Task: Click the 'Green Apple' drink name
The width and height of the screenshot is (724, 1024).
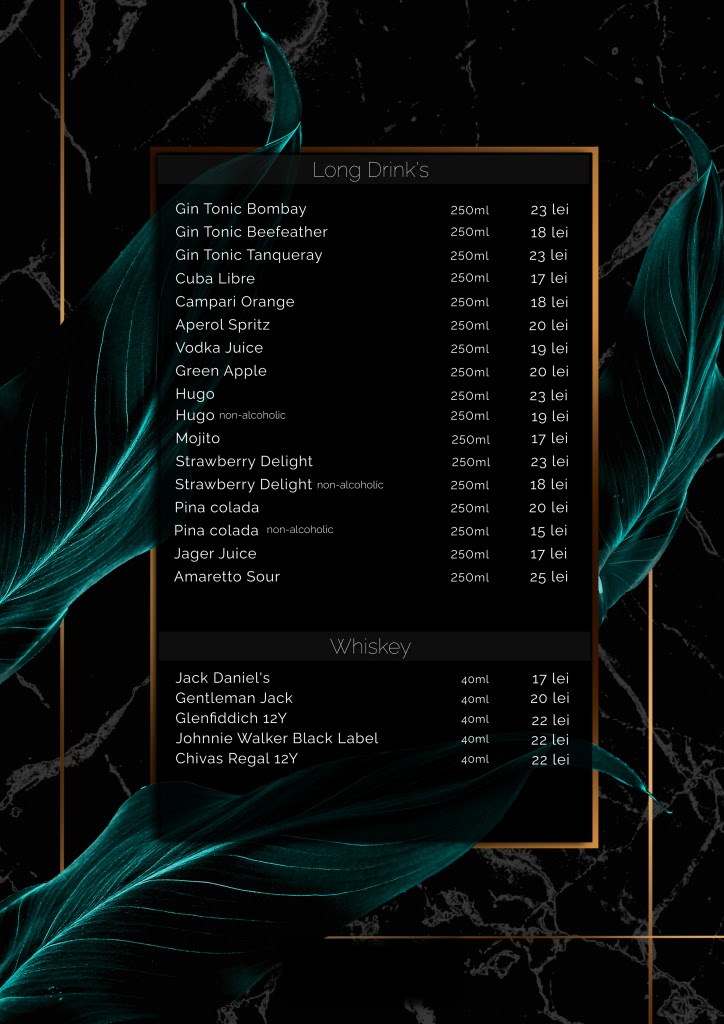Action: [x=221, y=371]
